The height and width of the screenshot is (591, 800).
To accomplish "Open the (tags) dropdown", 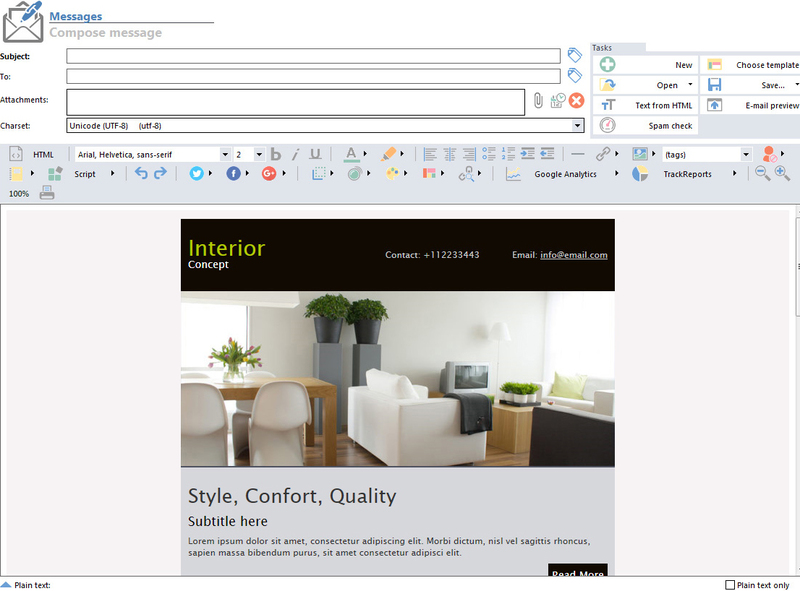I will pyautogui.click(x=745, y=154).
